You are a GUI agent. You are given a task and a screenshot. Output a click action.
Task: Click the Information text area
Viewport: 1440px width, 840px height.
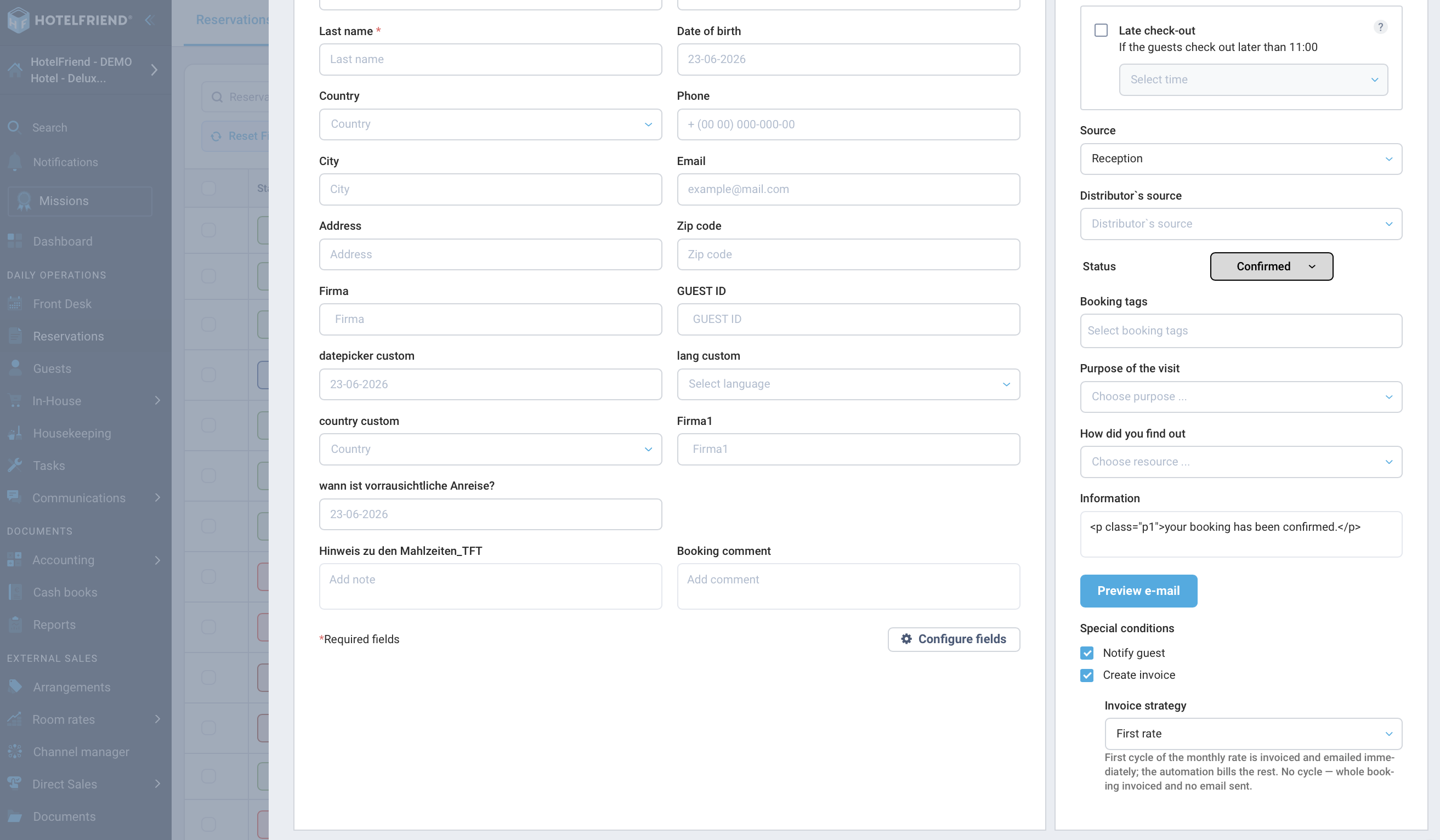coord(1240,534)
